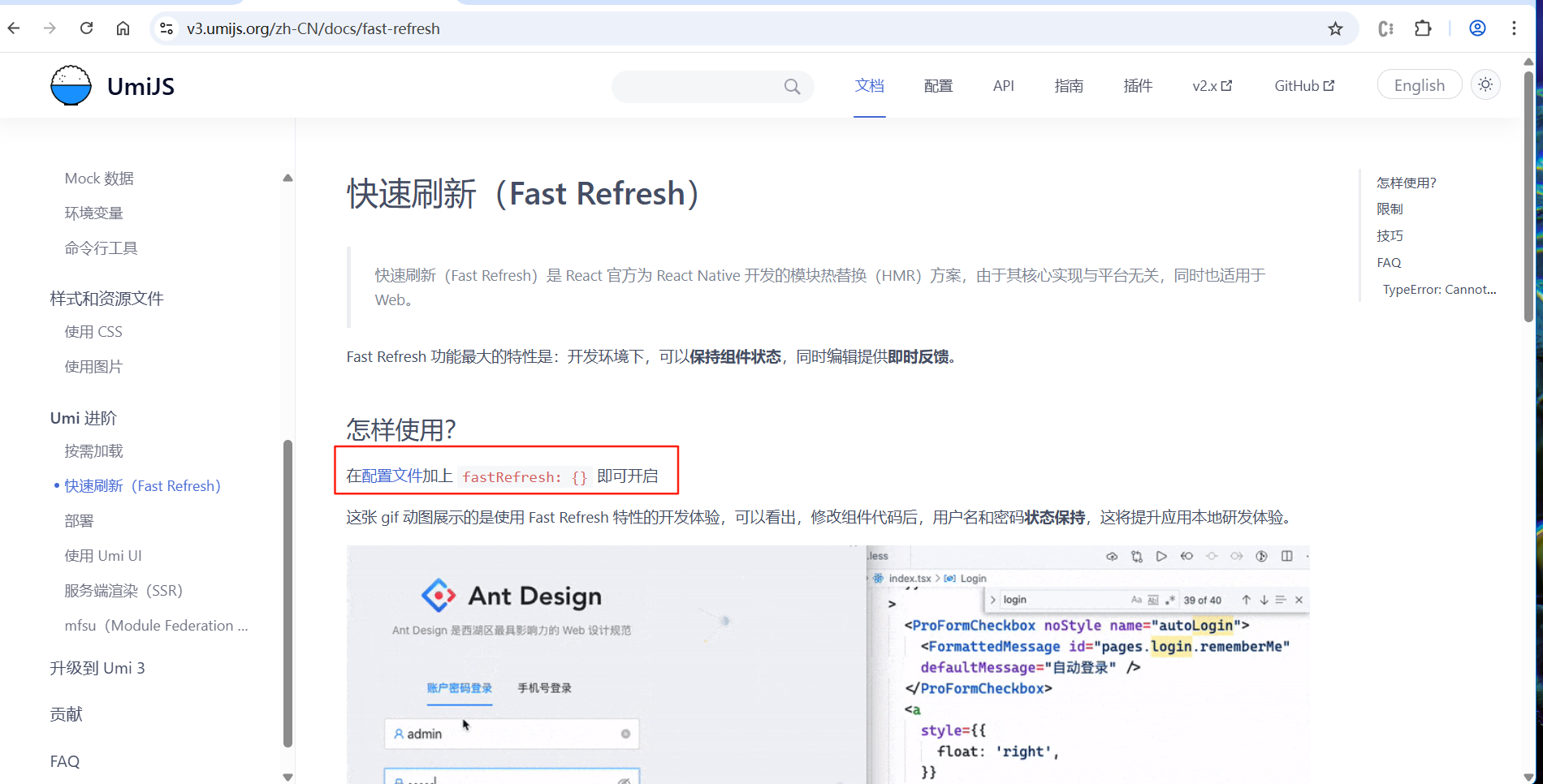Click the 快速刷新 (Fast Refresh) page title

525,194
